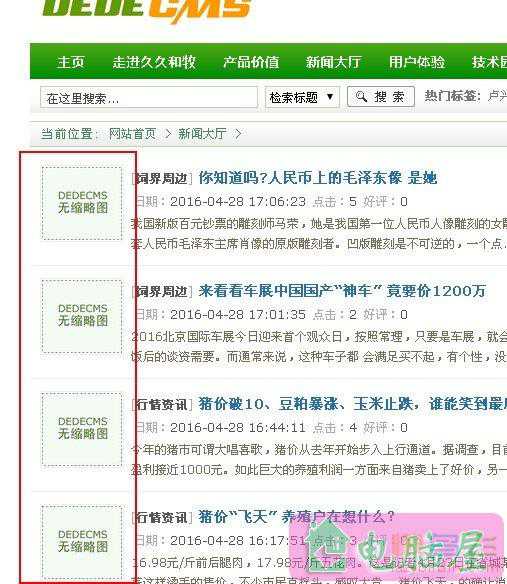Click the 搜索 button

click(381, 97)
